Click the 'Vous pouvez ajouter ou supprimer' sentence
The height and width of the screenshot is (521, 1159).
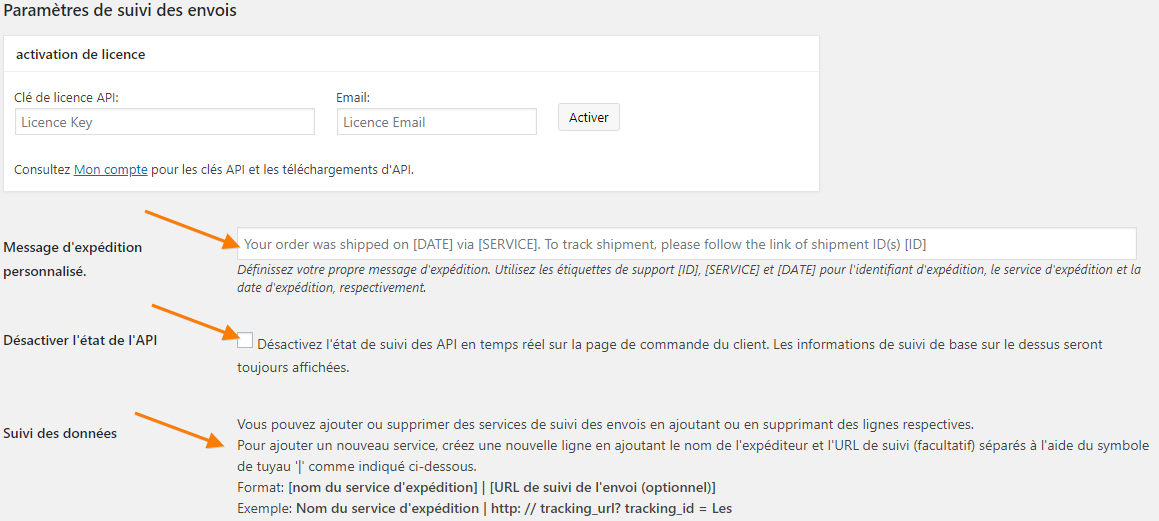(x=605, y=425)
